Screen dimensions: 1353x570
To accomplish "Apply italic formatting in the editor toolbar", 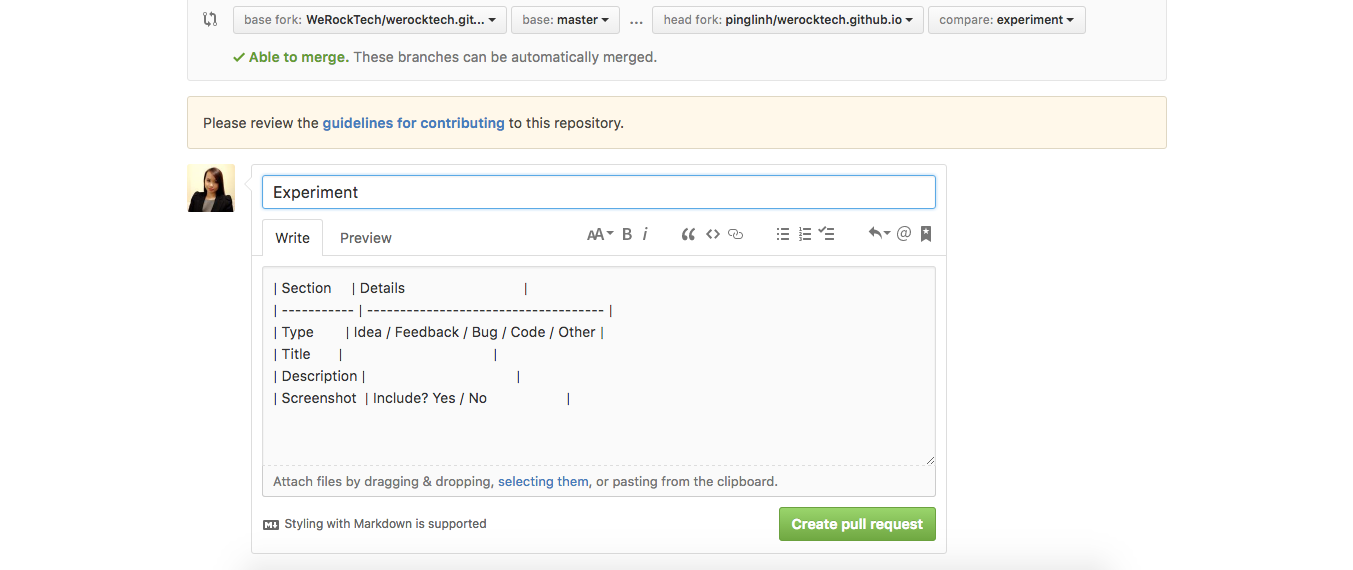I will [x=645, y=234].
